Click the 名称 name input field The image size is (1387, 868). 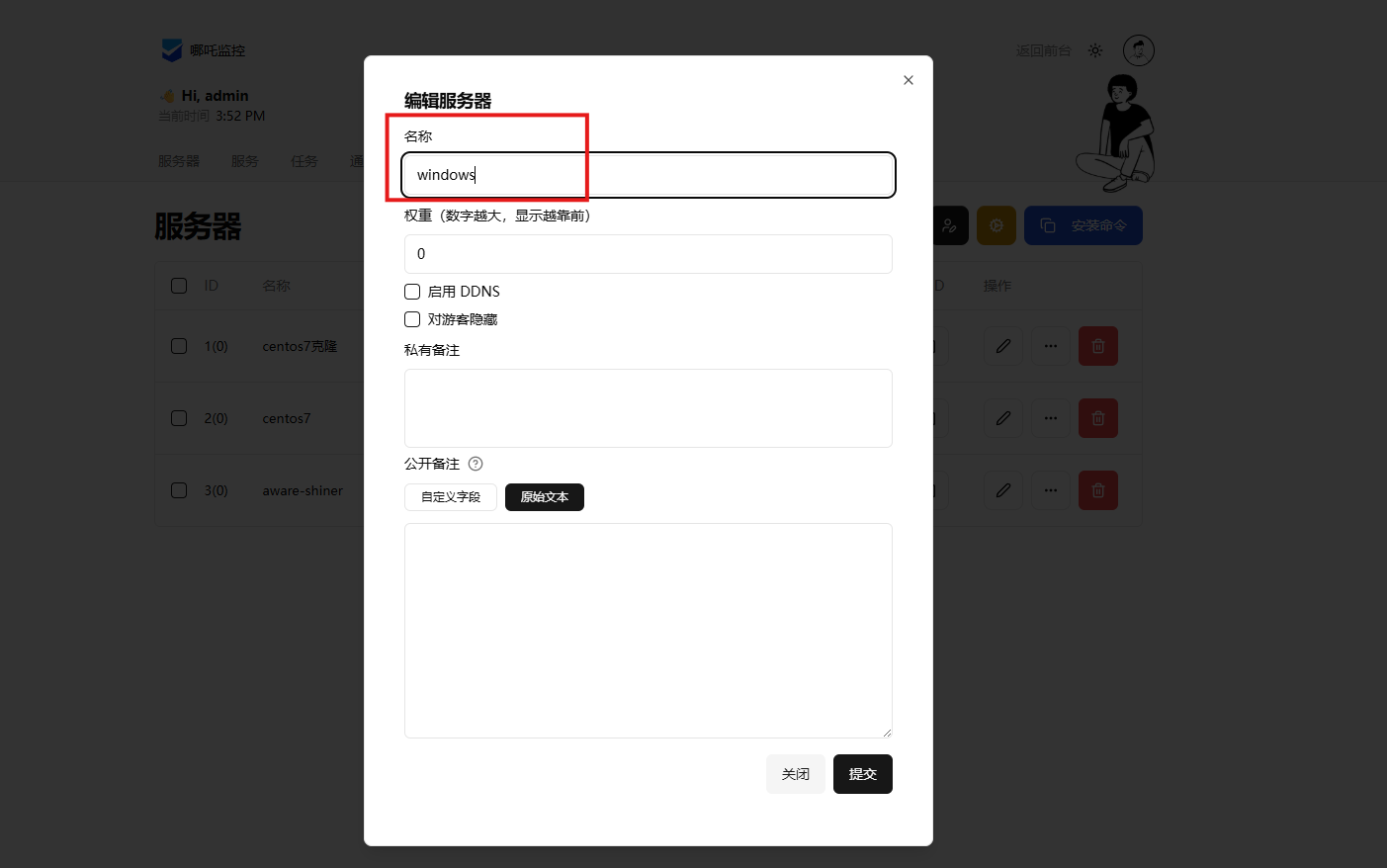point(649,175)
